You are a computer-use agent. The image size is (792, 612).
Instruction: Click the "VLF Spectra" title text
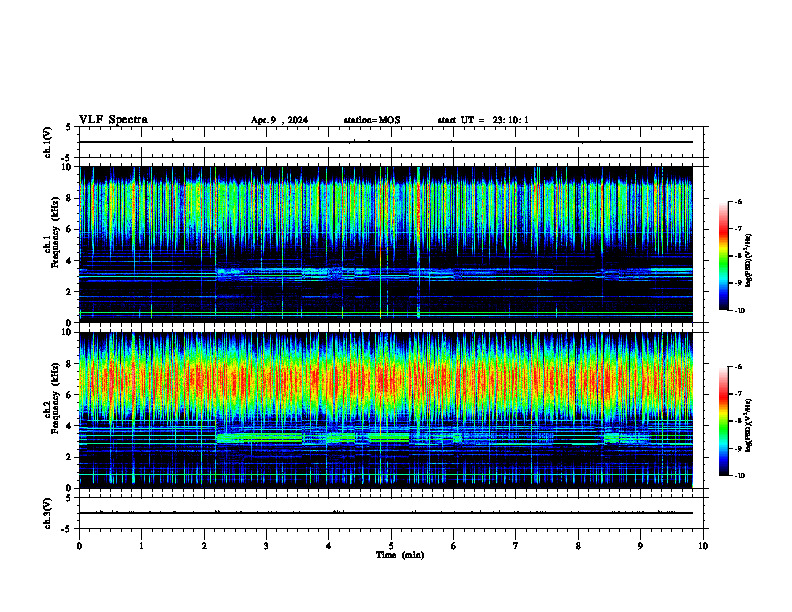113,120
